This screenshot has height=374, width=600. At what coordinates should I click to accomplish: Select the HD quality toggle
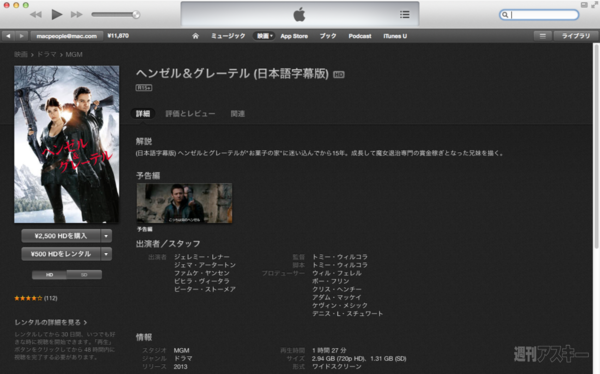point(49,274)
